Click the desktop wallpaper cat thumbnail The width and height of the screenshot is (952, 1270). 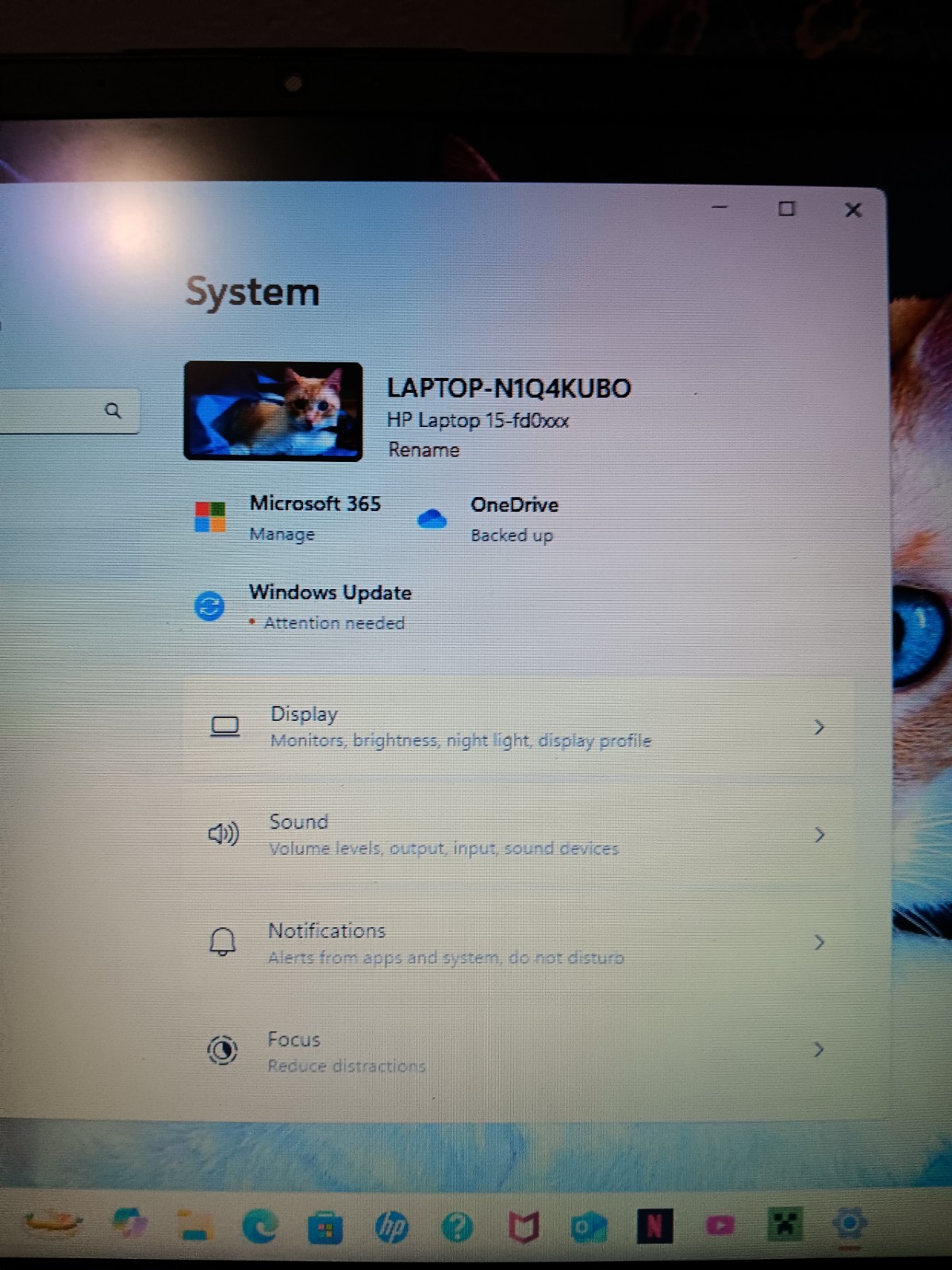tap(273, 411)
